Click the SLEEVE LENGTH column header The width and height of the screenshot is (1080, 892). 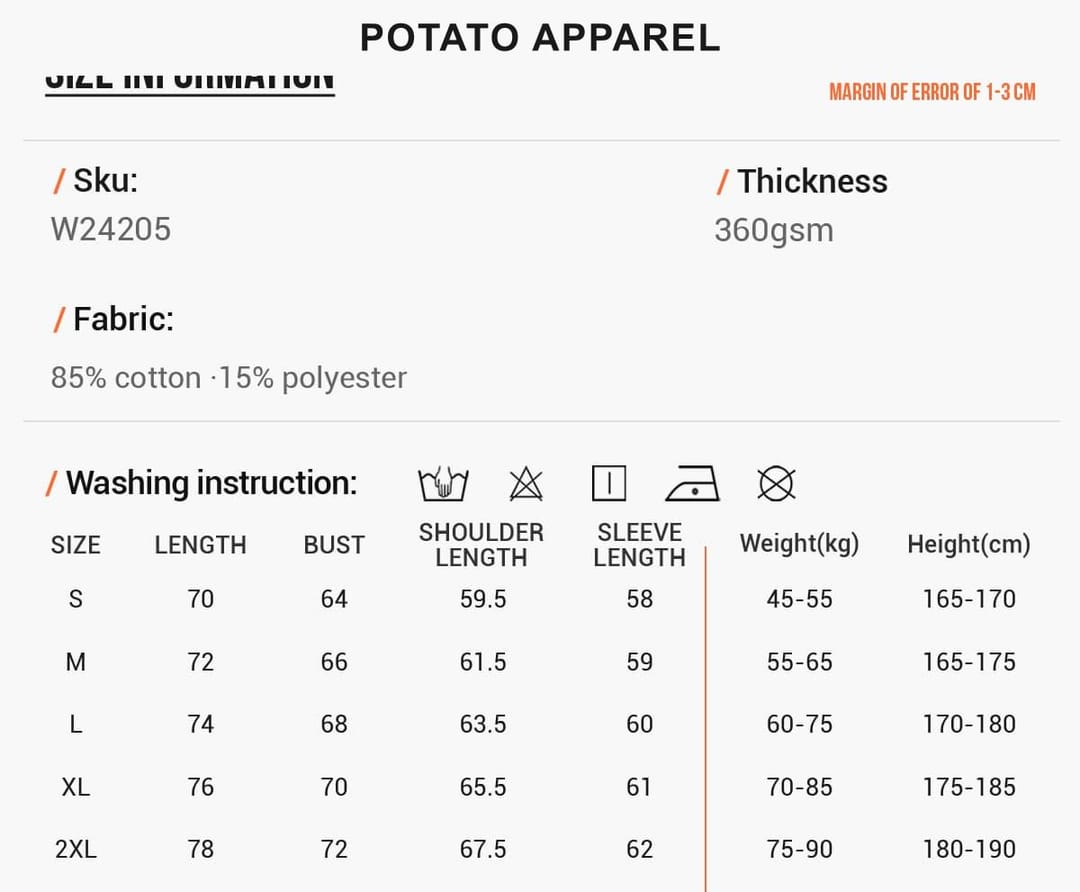639,544
